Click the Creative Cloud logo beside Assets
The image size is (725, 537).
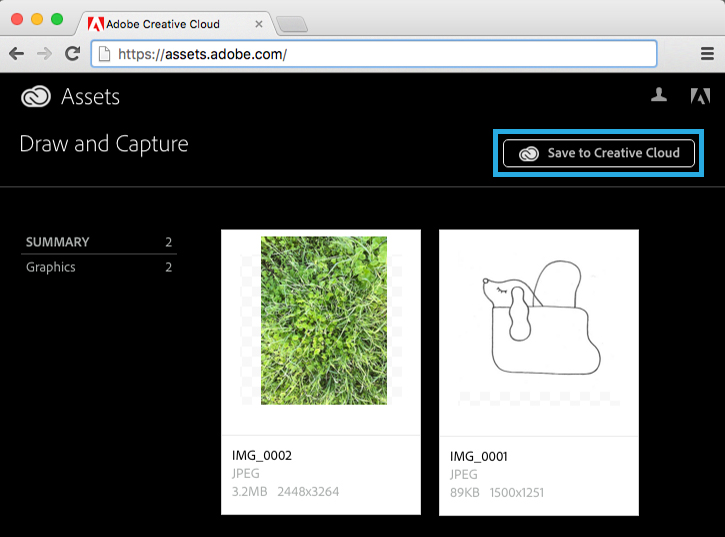[x=36, y=97]
